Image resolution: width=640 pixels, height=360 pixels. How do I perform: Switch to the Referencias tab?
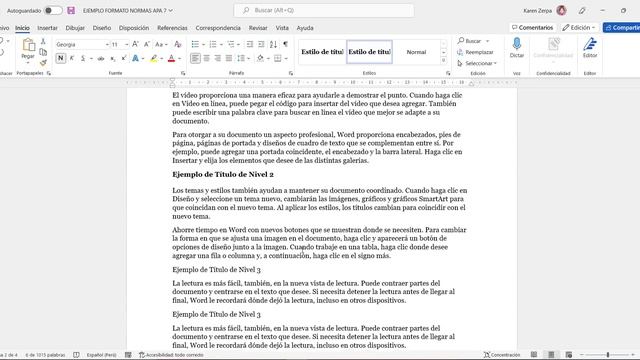(172, 28)
